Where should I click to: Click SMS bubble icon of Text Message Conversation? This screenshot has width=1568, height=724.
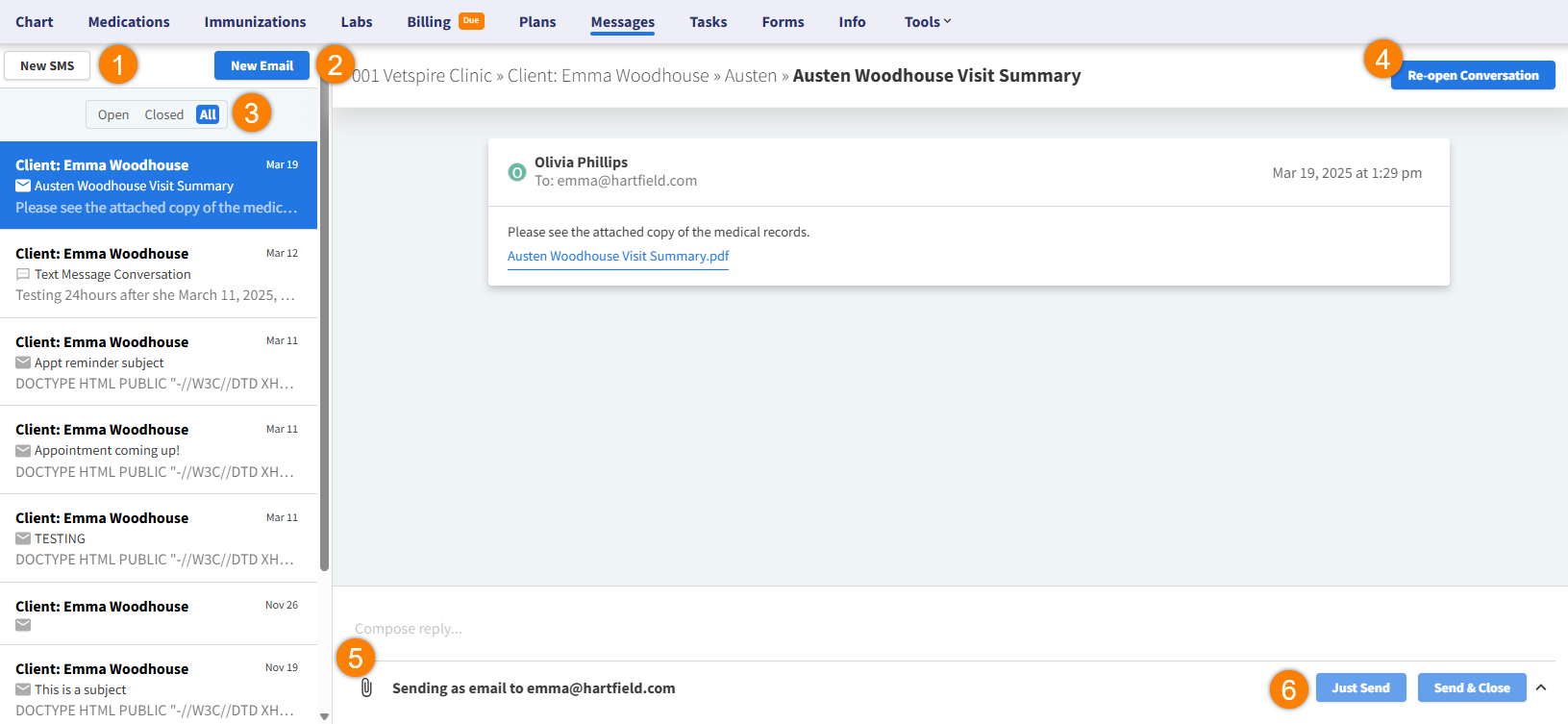tap(23, 274)
